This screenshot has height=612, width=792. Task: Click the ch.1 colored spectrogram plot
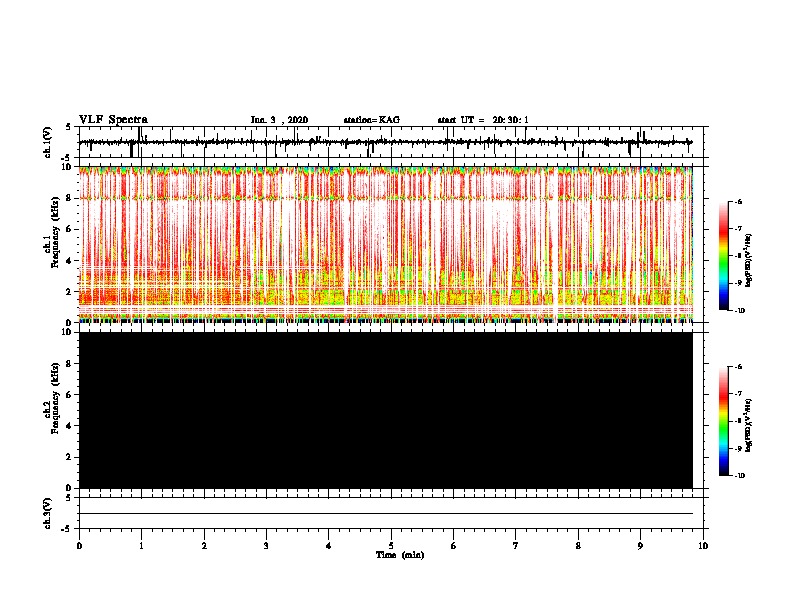385,244
